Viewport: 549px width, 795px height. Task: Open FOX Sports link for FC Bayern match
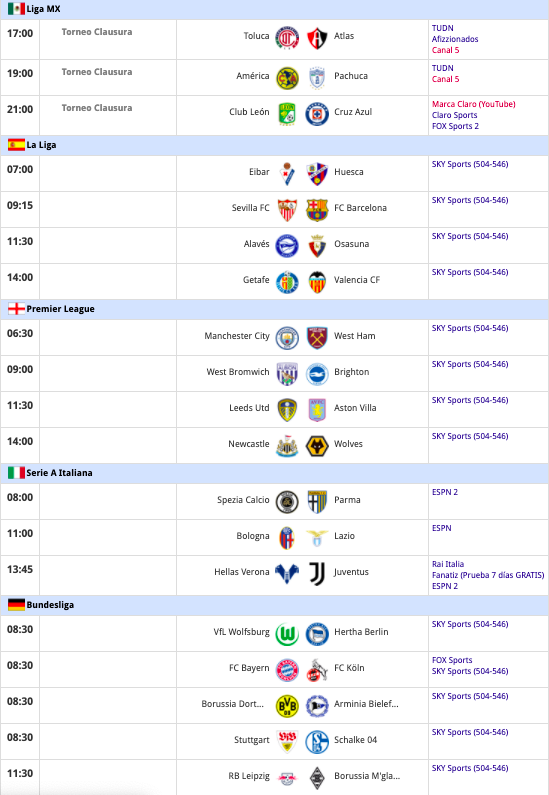[x=452, y=660]
